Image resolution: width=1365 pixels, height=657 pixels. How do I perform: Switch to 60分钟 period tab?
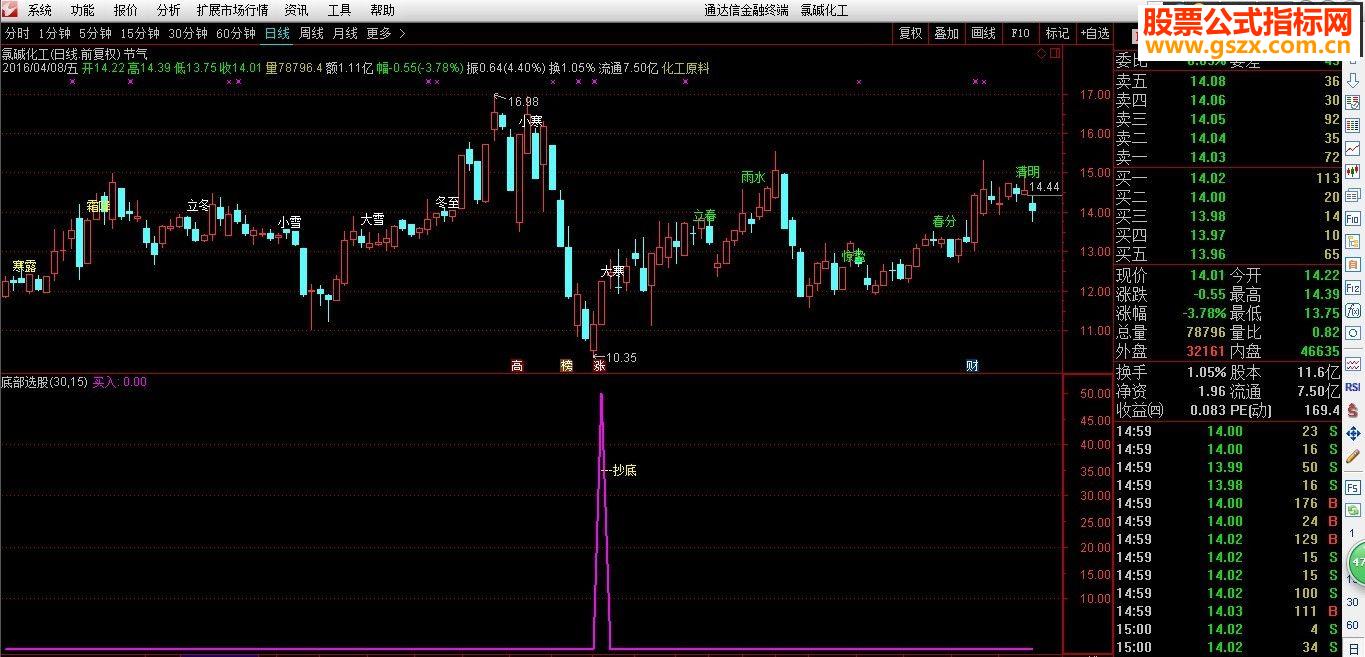click(236, 33)
